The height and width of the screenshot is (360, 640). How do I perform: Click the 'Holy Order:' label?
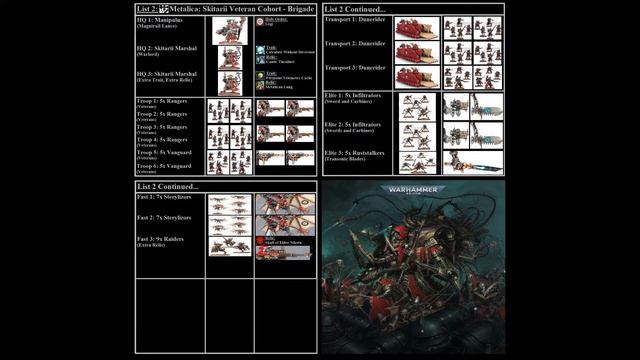coord(276,19)
